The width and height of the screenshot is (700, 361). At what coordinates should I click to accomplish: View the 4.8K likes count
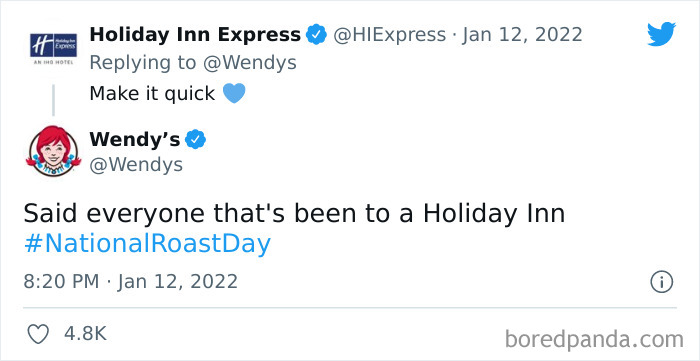(x=85, y=334)
